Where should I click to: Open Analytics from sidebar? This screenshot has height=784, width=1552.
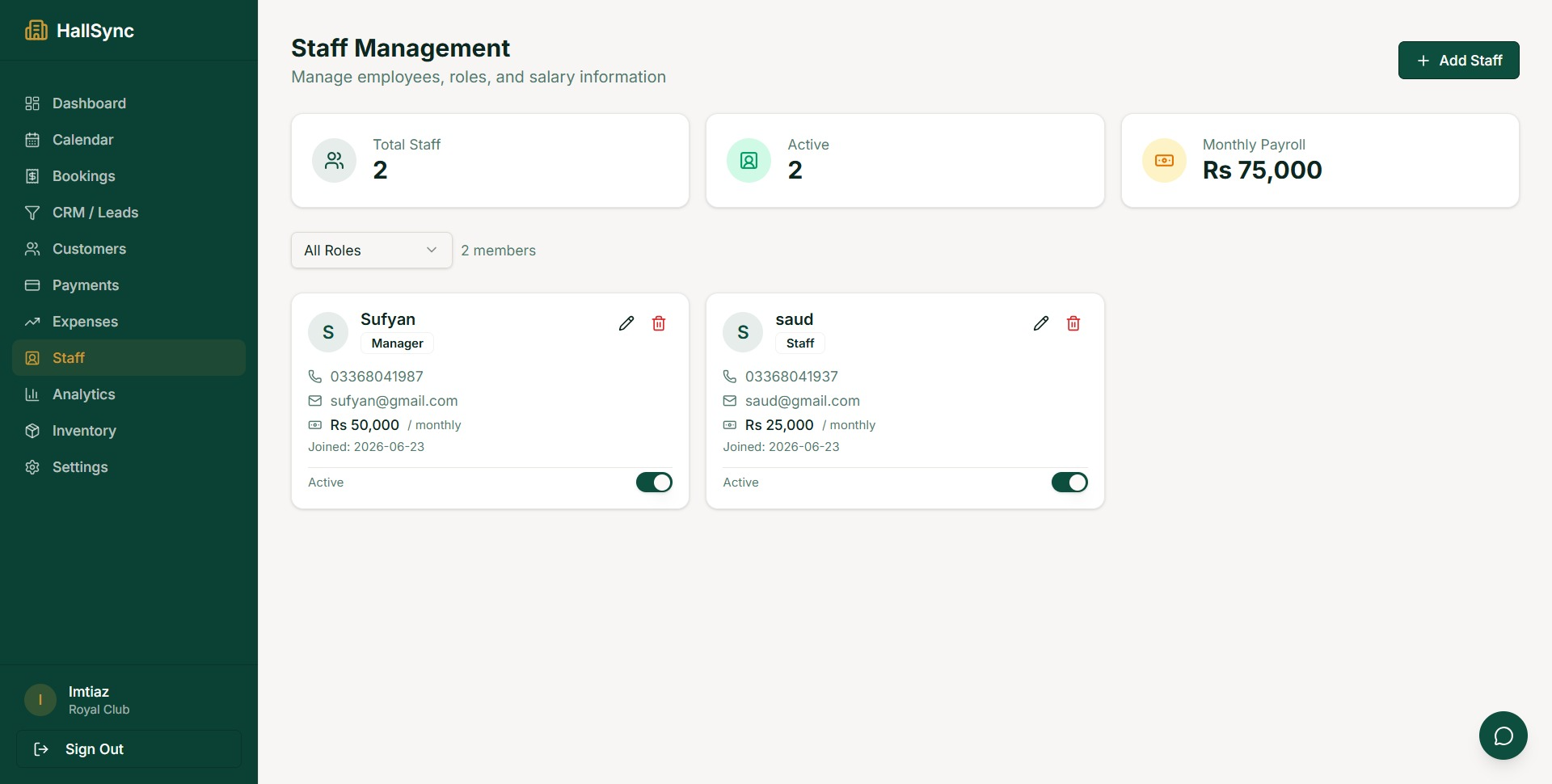point(129,394)
